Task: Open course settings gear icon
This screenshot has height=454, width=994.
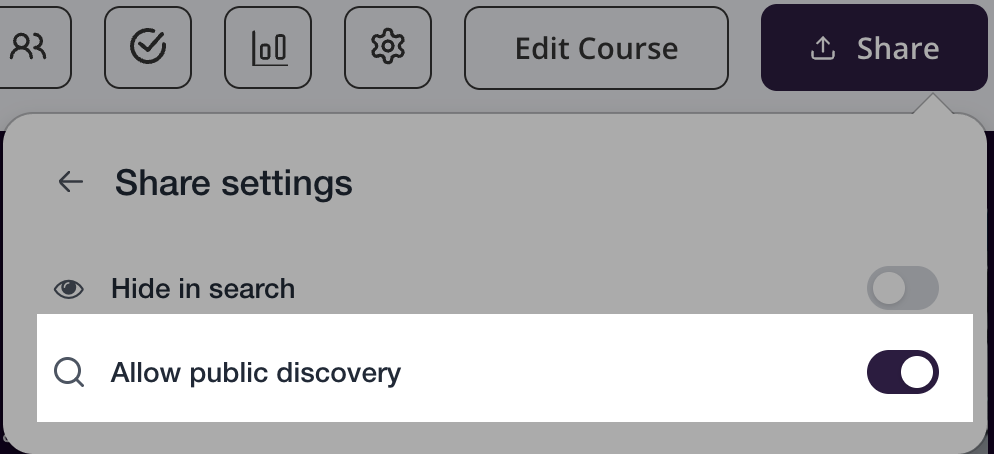Action: [x=387, y=47]
